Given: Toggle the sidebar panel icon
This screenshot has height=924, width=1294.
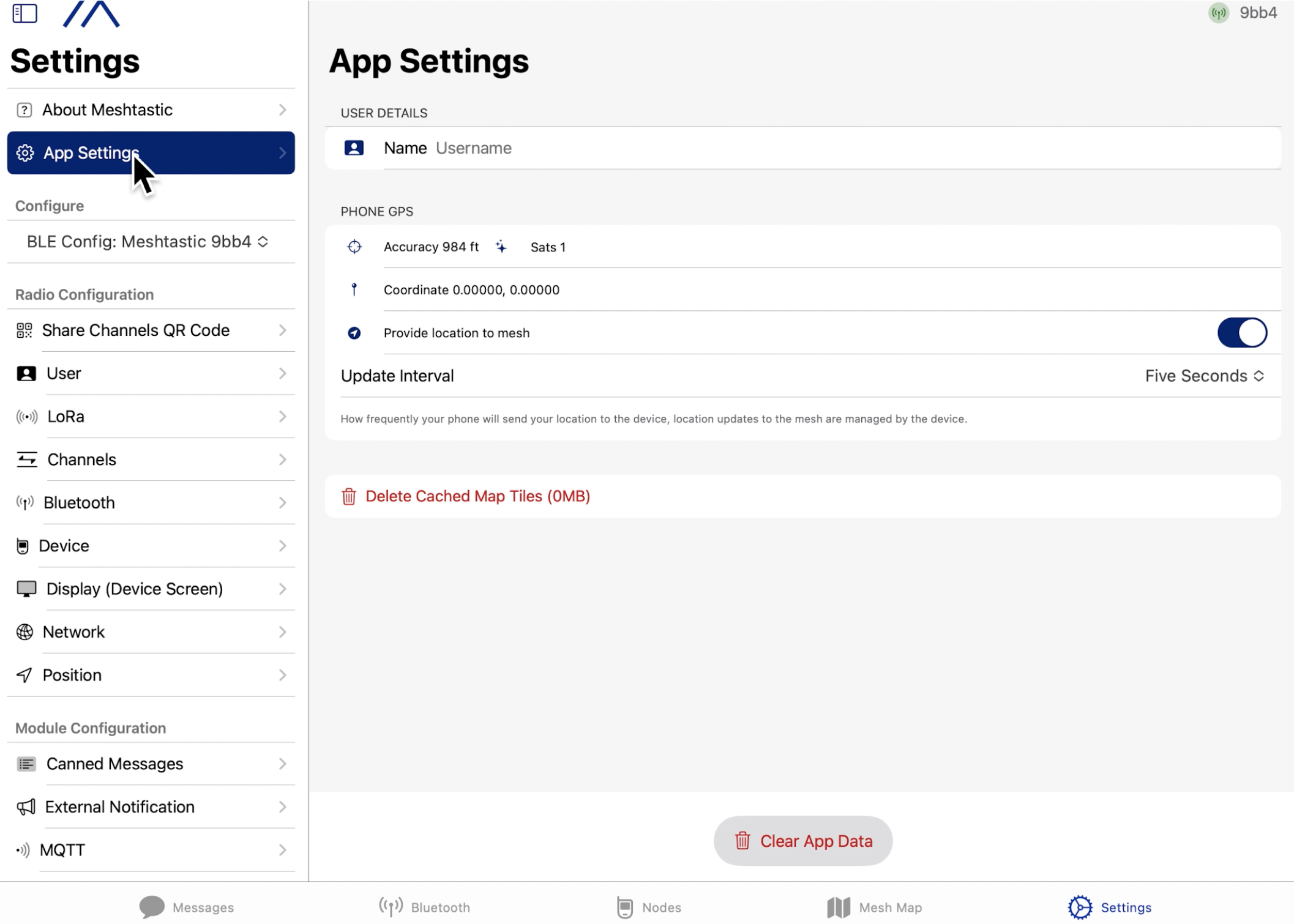Looking at the screenshot, I should click(x=24, y=13).
